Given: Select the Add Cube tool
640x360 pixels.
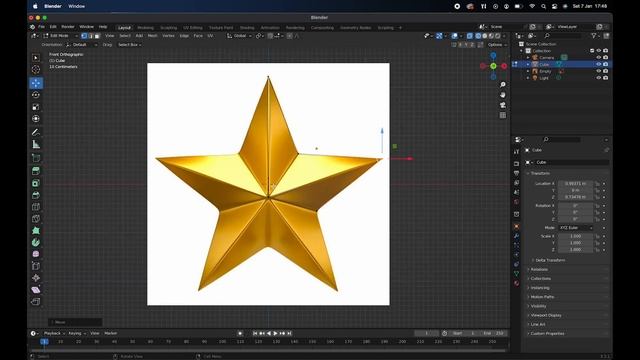Looking at the screenshot, I should click(x=36, y=158).
